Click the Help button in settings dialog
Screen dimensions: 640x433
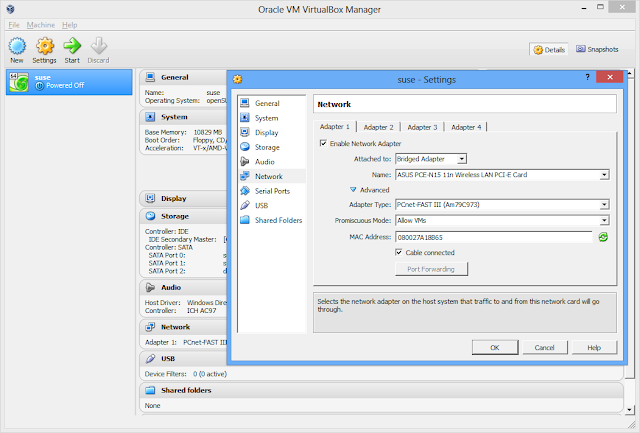click(594, 347)
